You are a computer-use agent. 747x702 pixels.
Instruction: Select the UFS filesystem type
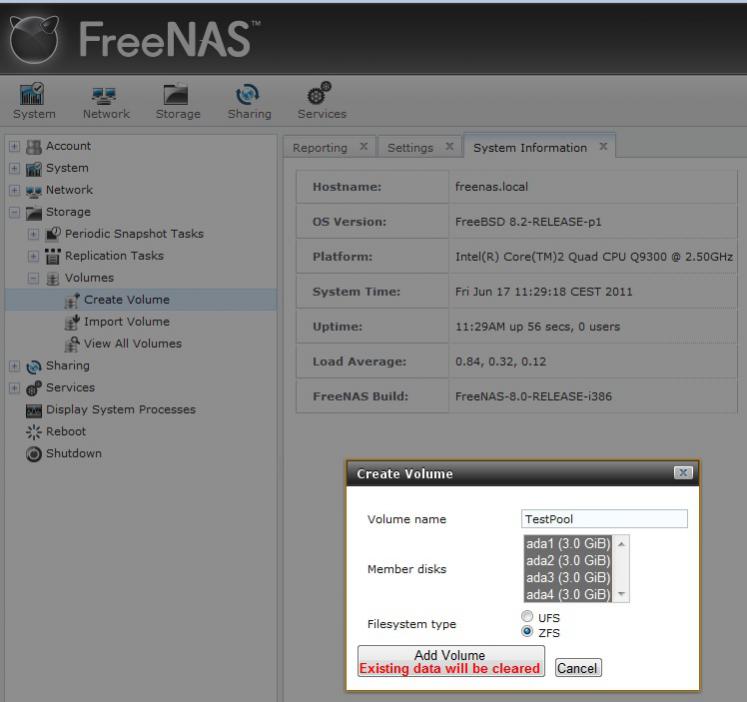(527, 616)
